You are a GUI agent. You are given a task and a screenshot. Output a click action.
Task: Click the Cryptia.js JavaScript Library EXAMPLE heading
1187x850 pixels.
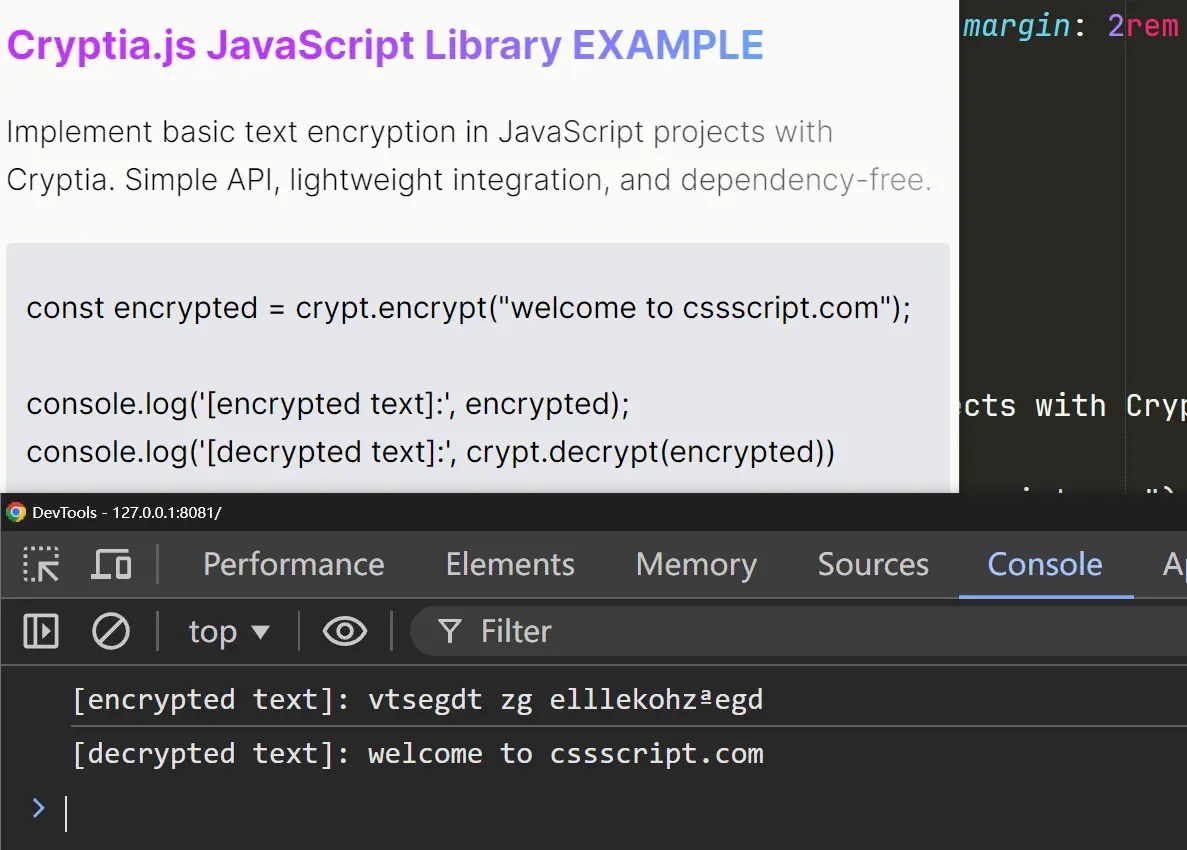pyautogui.click(x=385, y=45)
